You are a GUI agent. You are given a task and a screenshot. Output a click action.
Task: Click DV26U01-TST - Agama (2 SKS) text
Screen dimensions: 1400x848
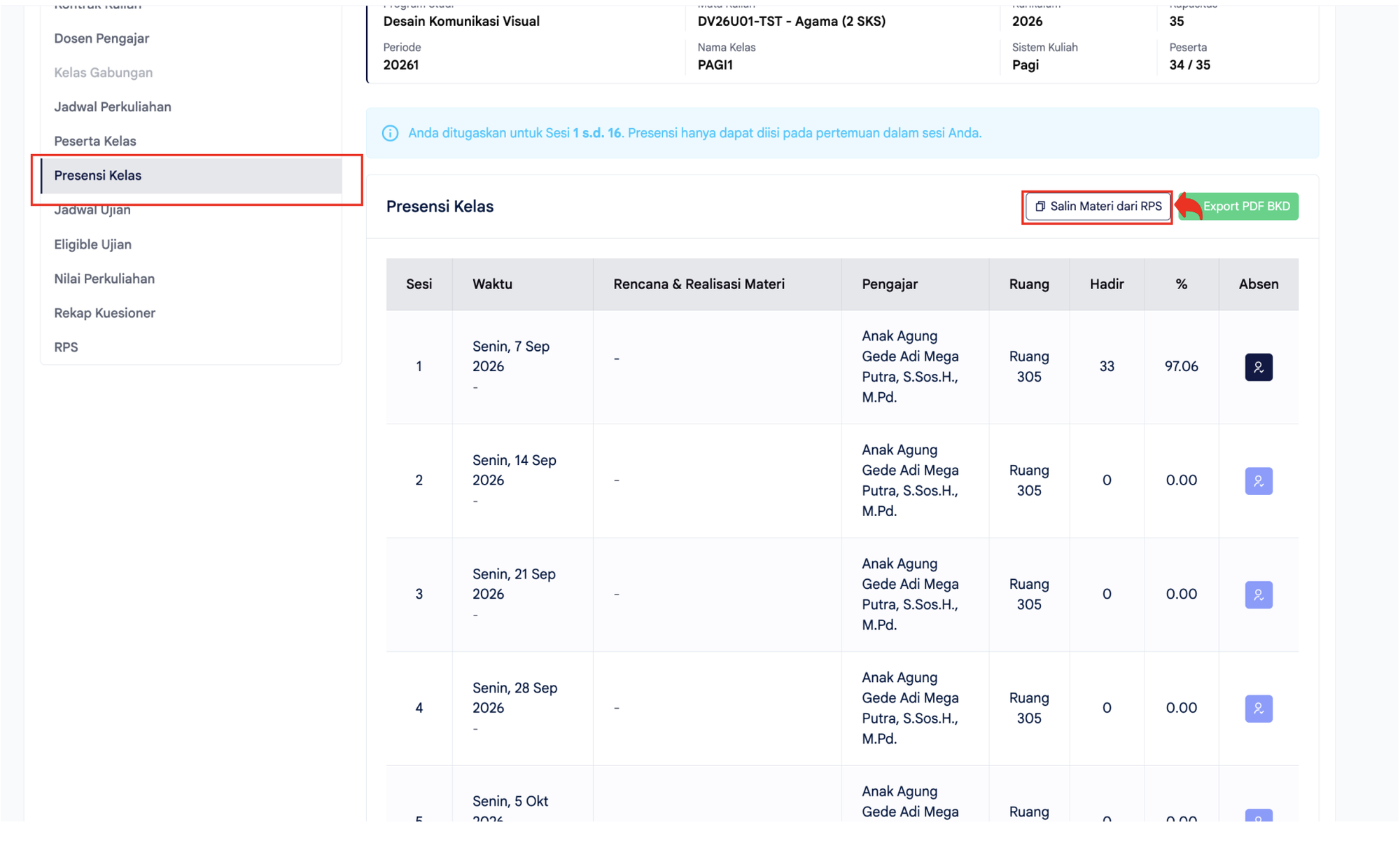(x=791, y=22)
